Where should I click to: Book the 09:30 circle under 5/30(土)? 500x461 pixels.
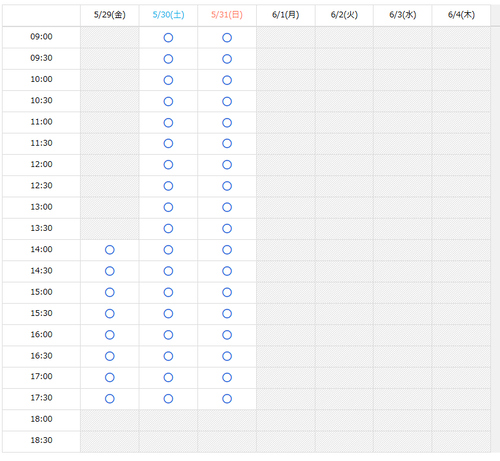point(168,59)
